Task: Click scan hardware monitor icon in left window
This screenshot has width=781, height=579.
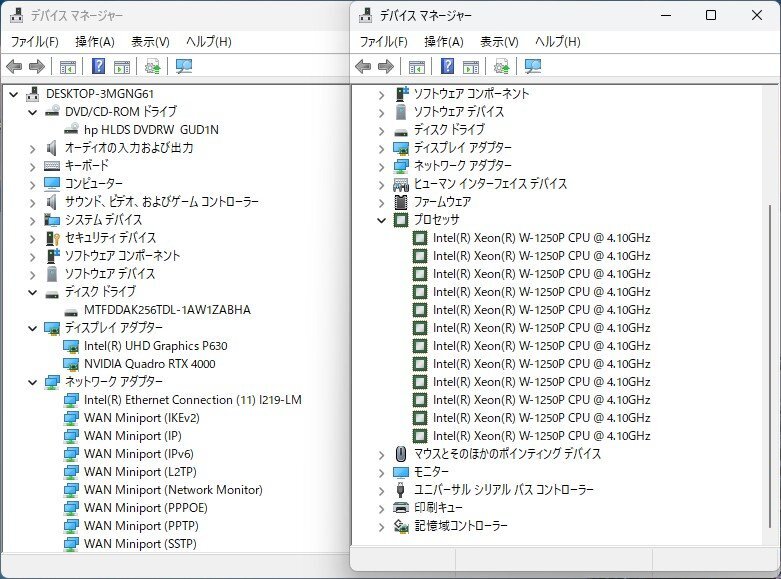Action: (x=184, y=66)
